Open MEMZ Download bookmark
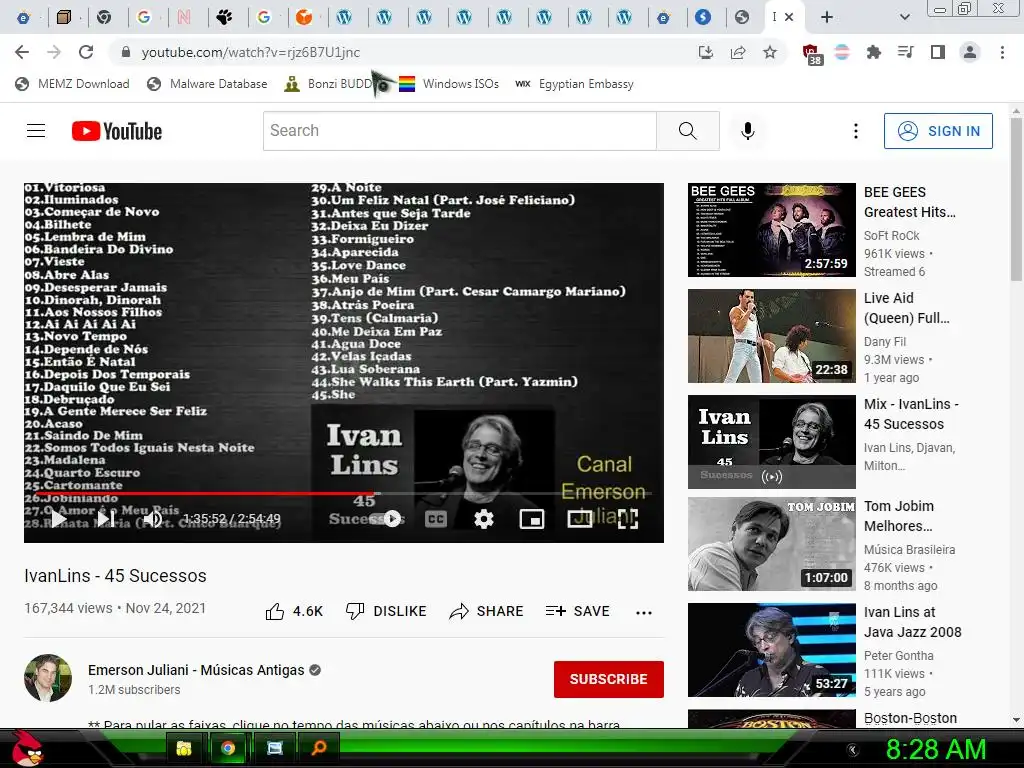 [72, 84]
